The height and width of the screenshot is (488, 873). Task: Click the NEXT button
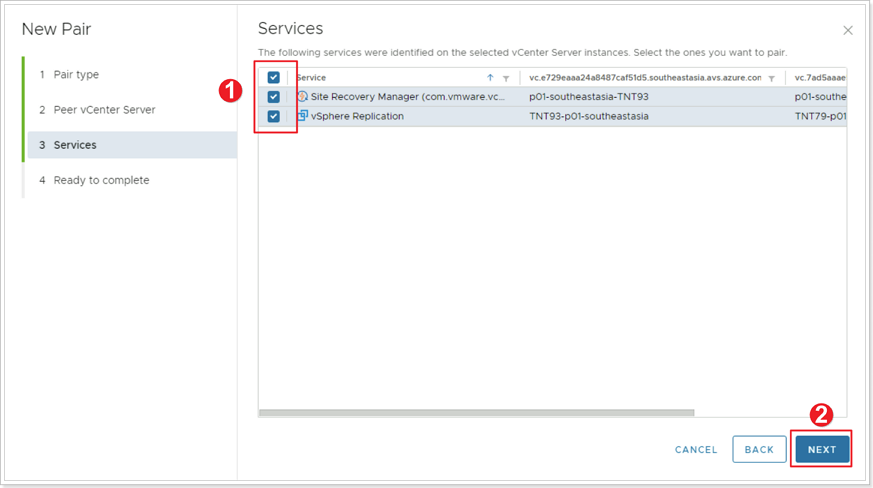[x=822, y=449]
